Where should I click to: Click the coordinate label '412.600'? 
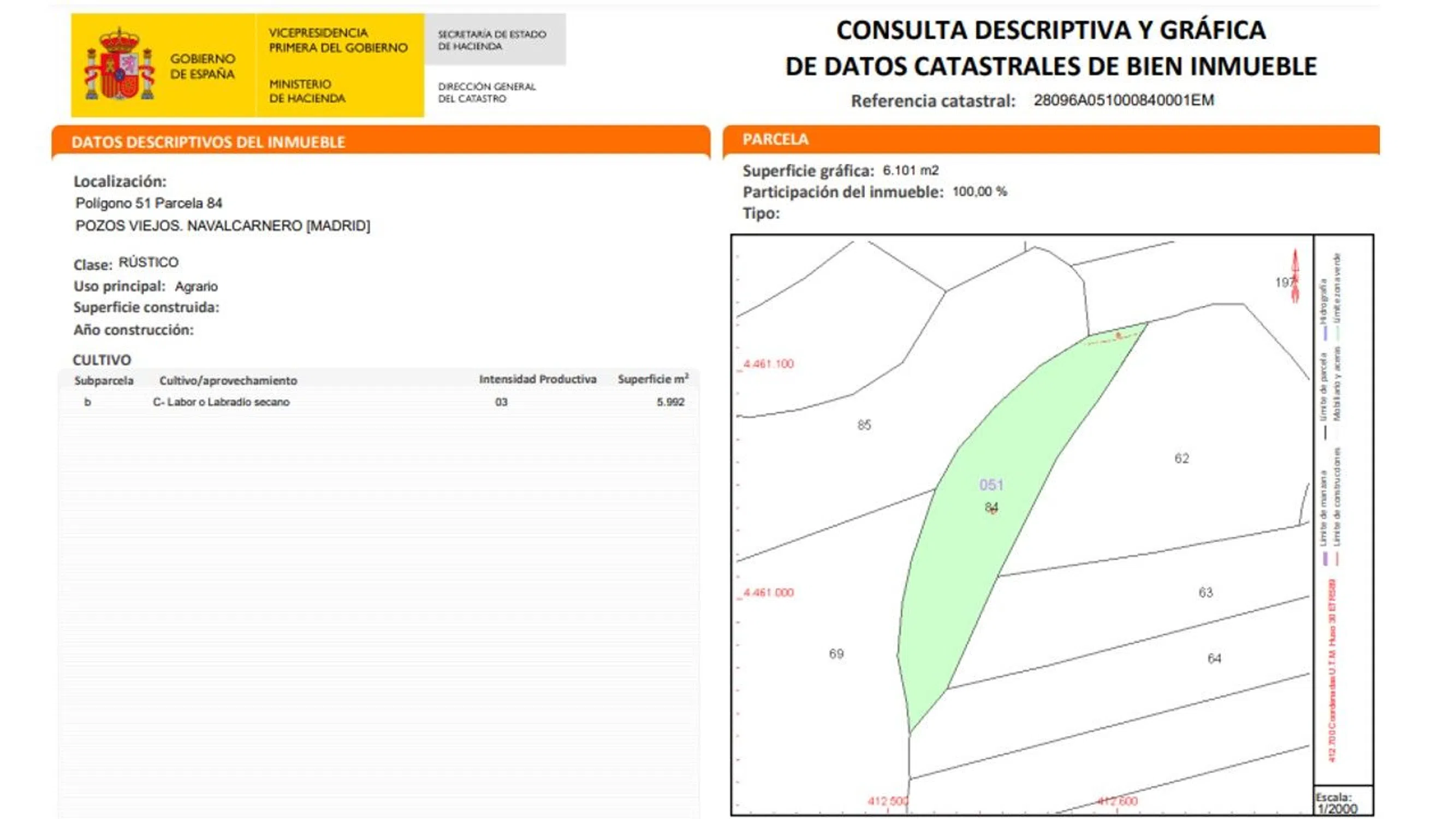tap(1117, 801)
